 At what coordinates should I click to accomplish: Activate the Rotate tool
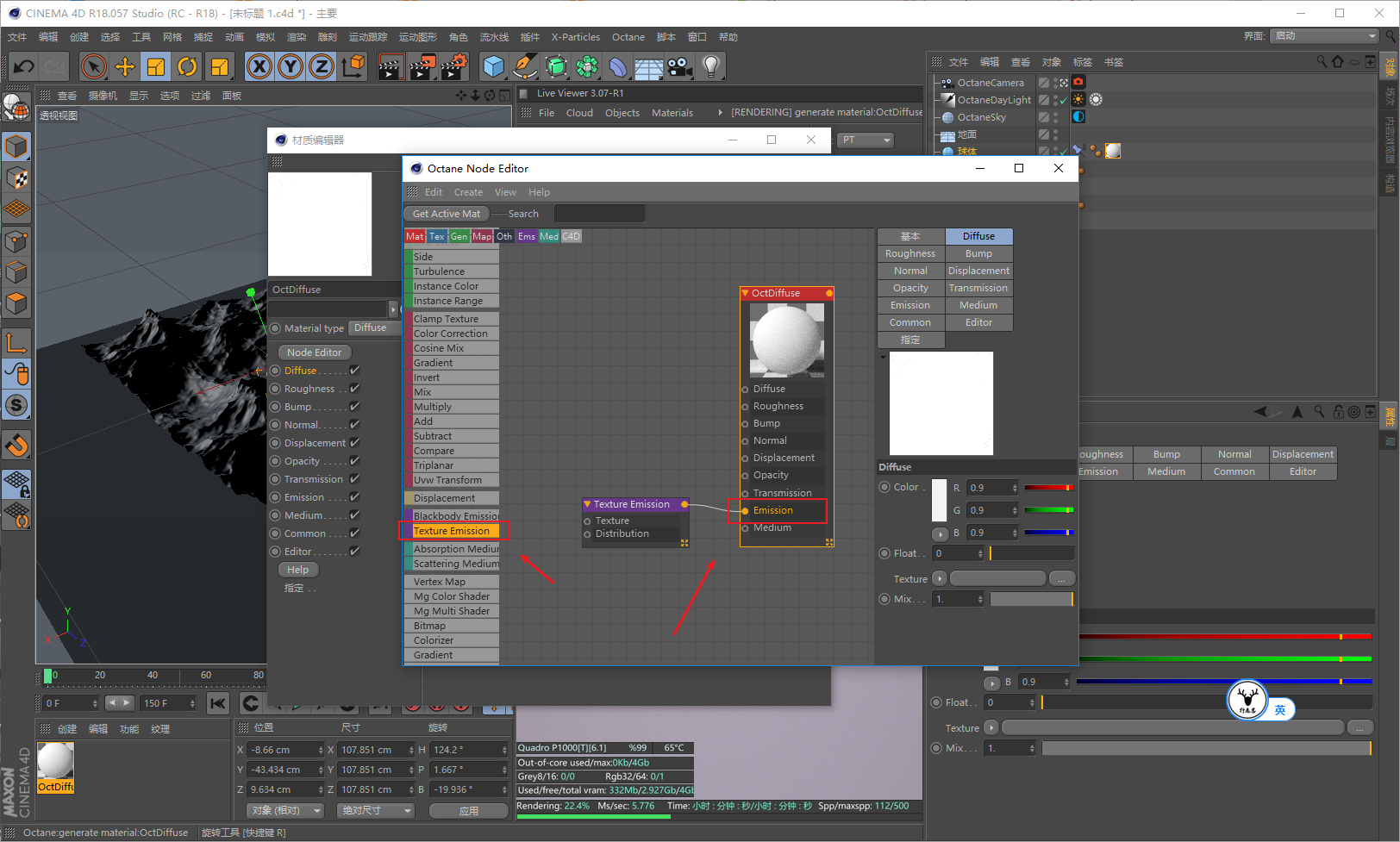pyautogui.click(x=187, y=66)
